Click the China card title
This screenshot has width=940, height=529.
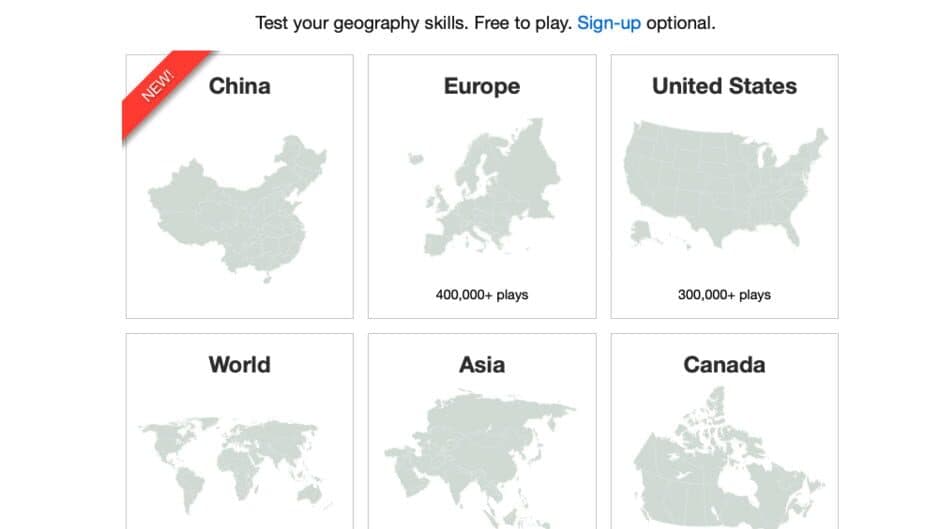pos(239,86)
